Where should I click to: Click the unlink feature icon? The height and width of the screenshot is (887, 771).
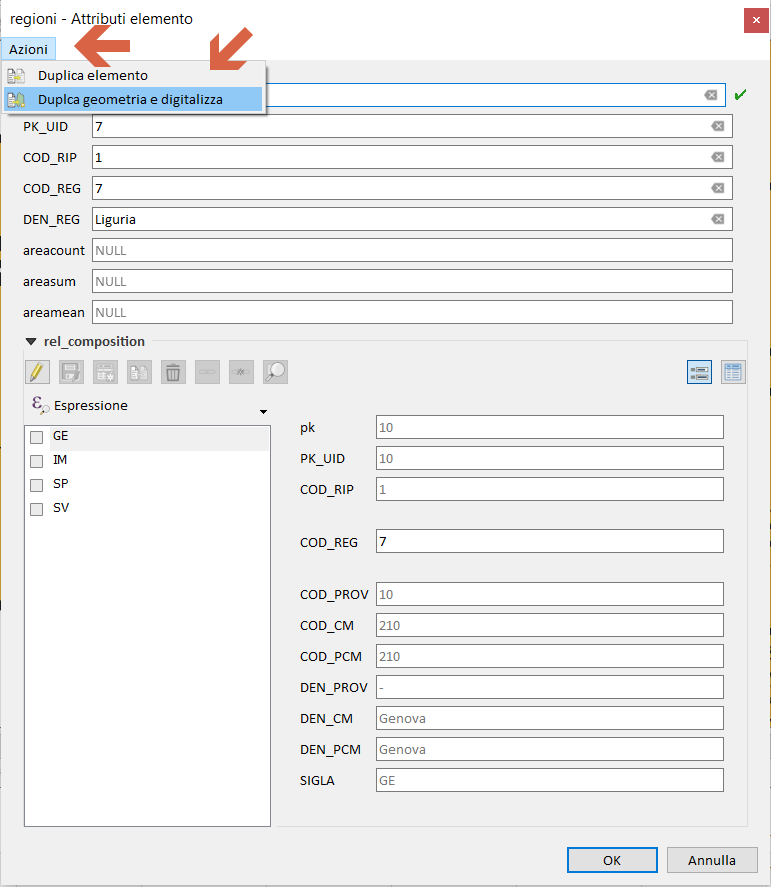[x=241, y=373]
